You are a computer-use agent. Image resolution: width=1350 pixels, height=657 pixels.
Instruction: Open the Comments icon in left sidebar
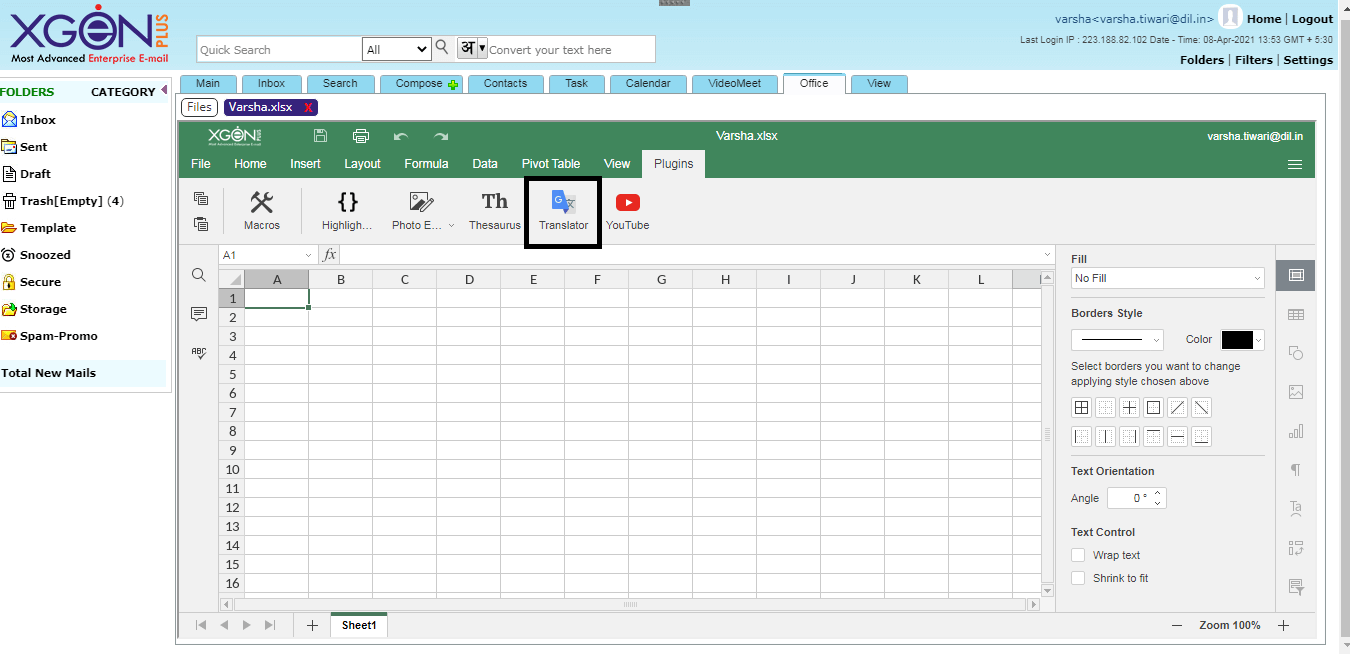[198, 314]
